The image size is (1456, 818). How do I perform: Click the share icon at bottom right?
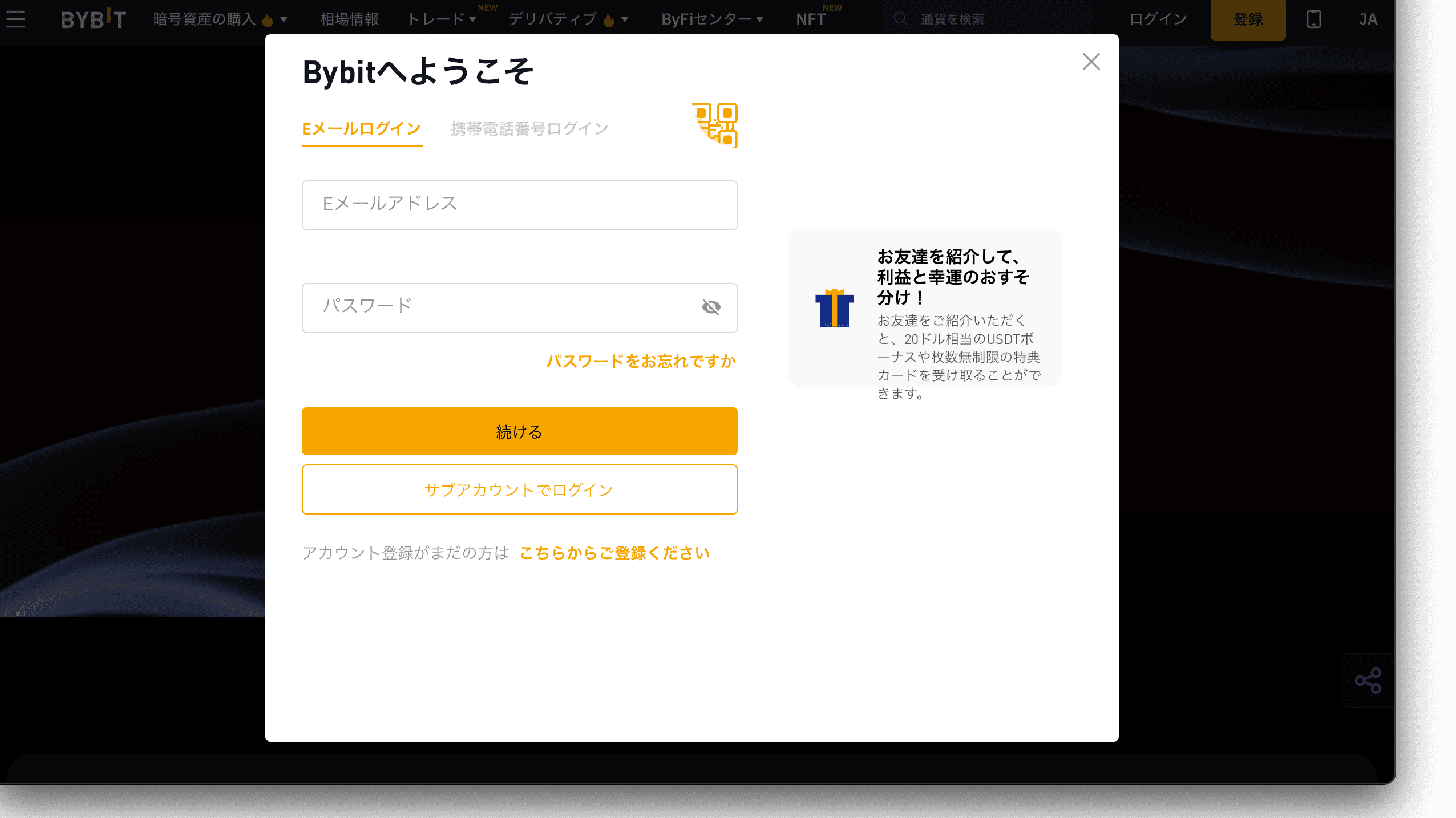tap(1368, 680)
